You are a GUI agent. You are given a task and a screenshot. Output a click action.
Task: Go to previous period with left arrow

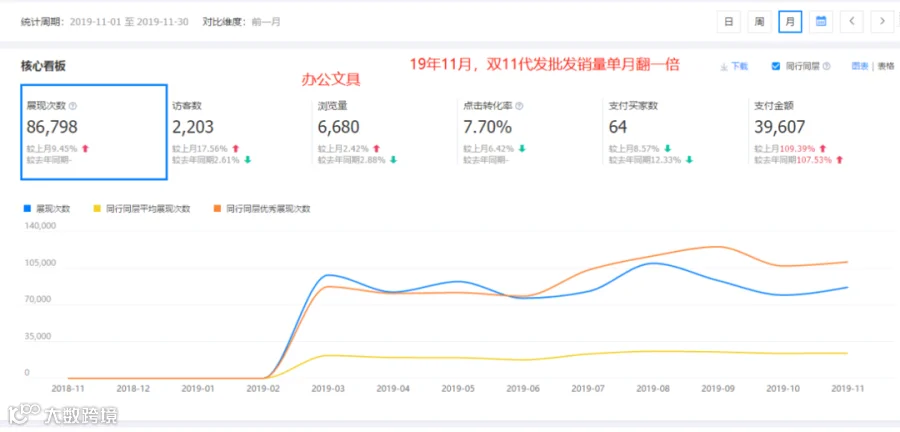852,22
